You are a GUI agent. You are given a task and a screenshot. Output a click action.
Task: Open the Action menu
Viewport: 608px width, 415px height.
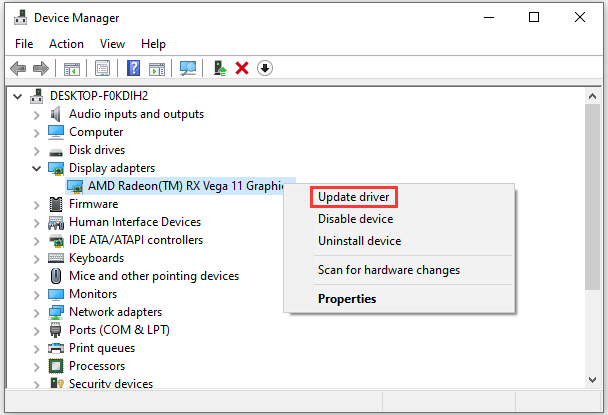[66, 44]
